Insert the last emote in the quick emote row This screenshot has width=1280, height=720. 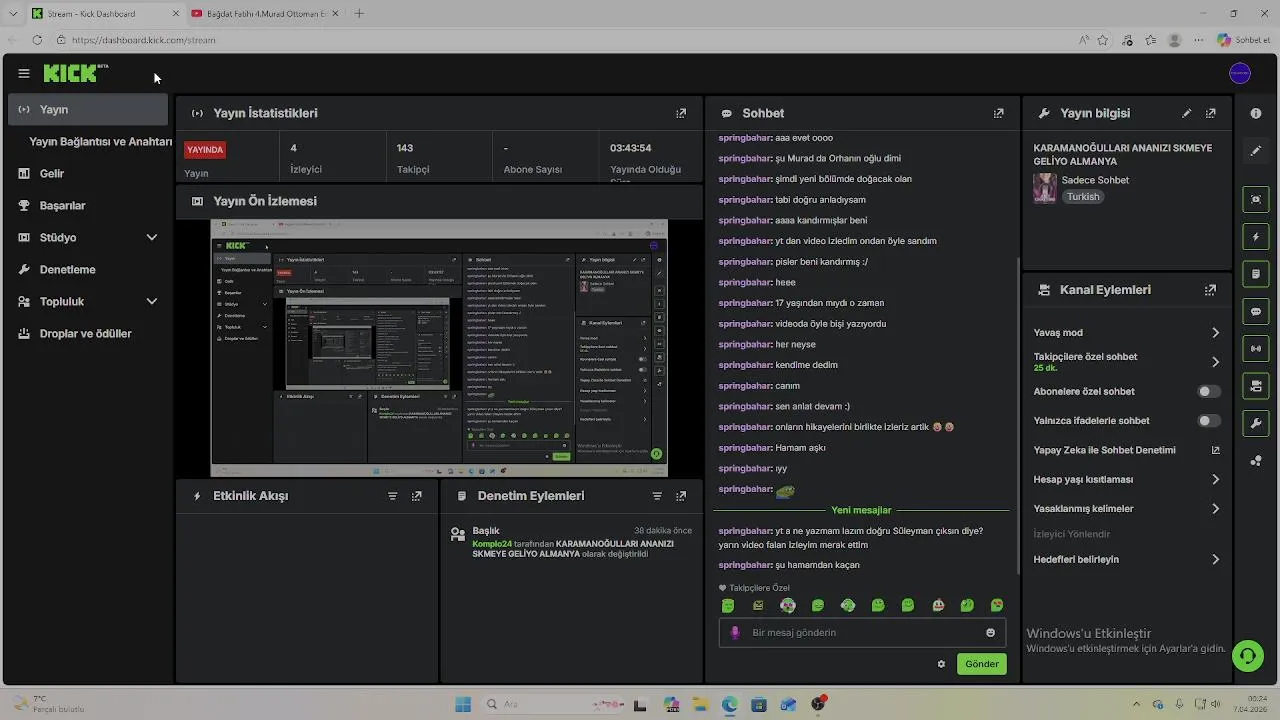click(997, 606)
